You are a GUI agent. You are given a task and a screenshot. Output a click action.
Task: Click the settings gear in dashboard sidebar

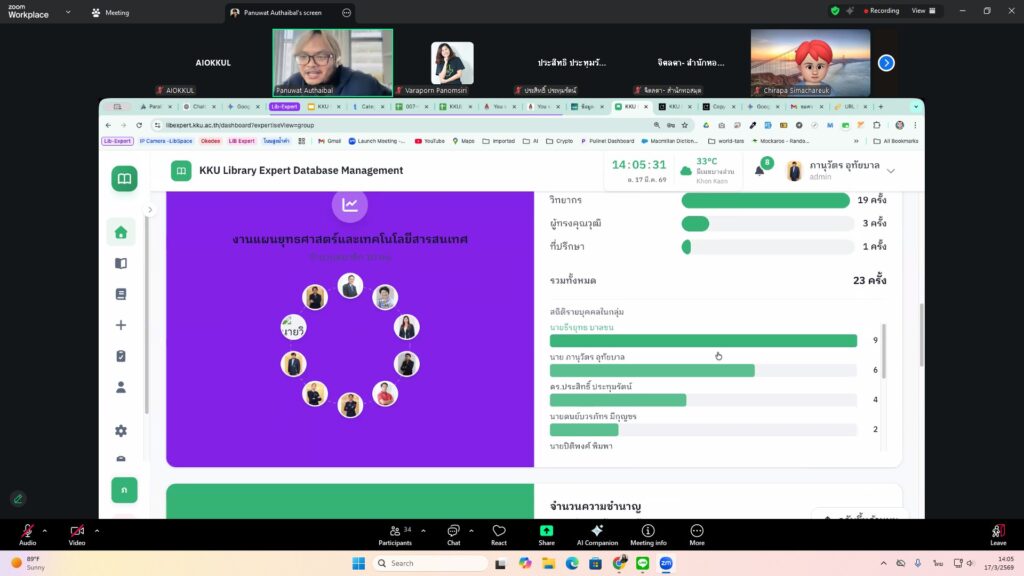tap(121, 430)
